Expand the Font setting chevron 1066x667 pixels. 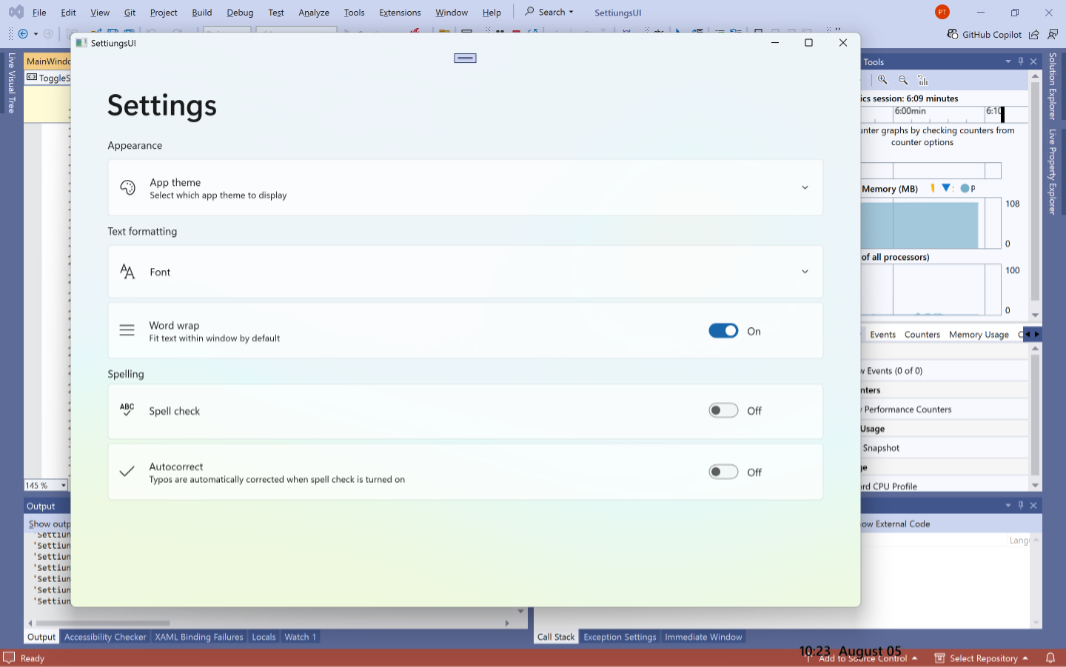tap(804, 272)
